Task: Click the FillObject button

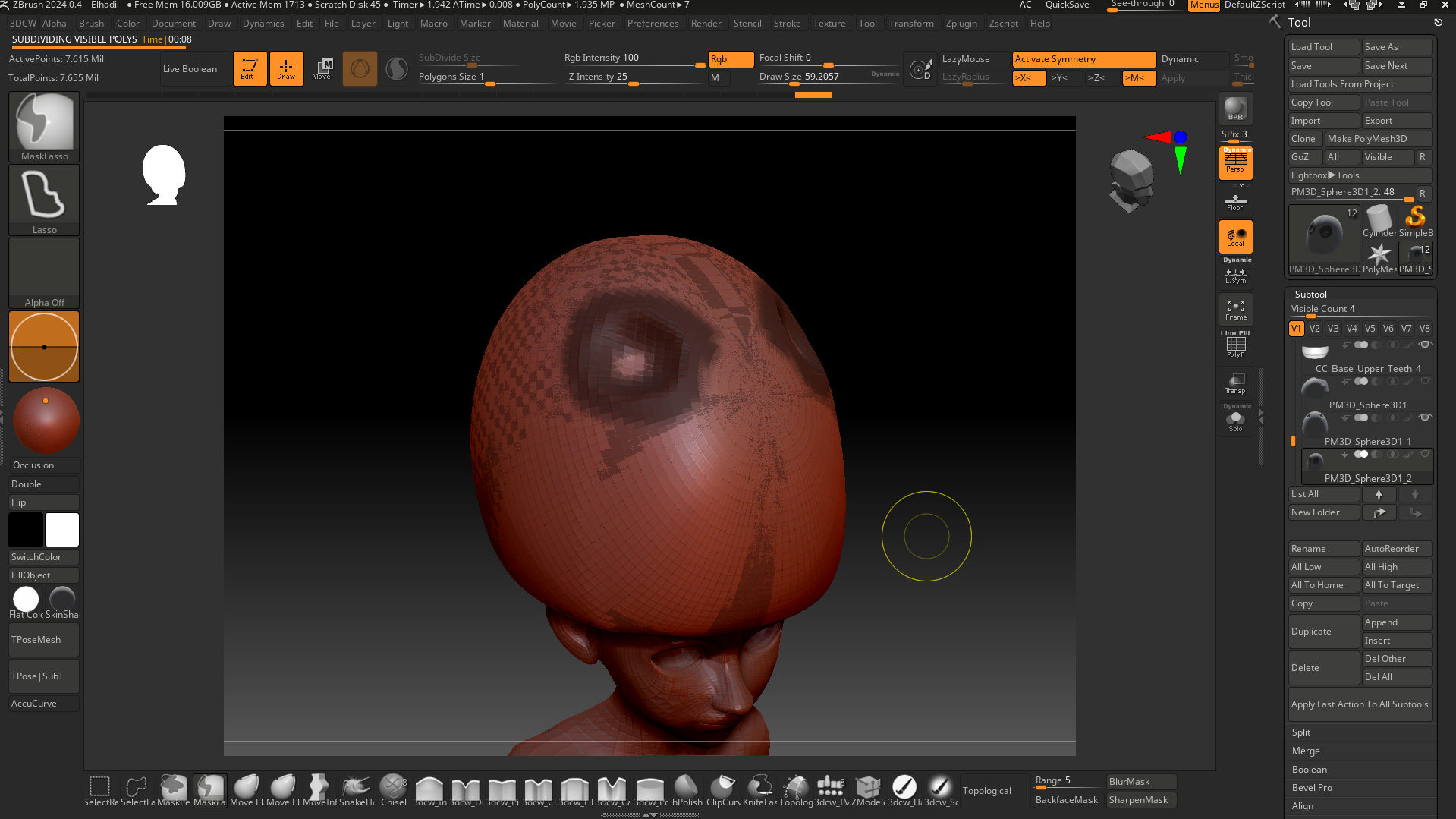Action: pos(44,575)
